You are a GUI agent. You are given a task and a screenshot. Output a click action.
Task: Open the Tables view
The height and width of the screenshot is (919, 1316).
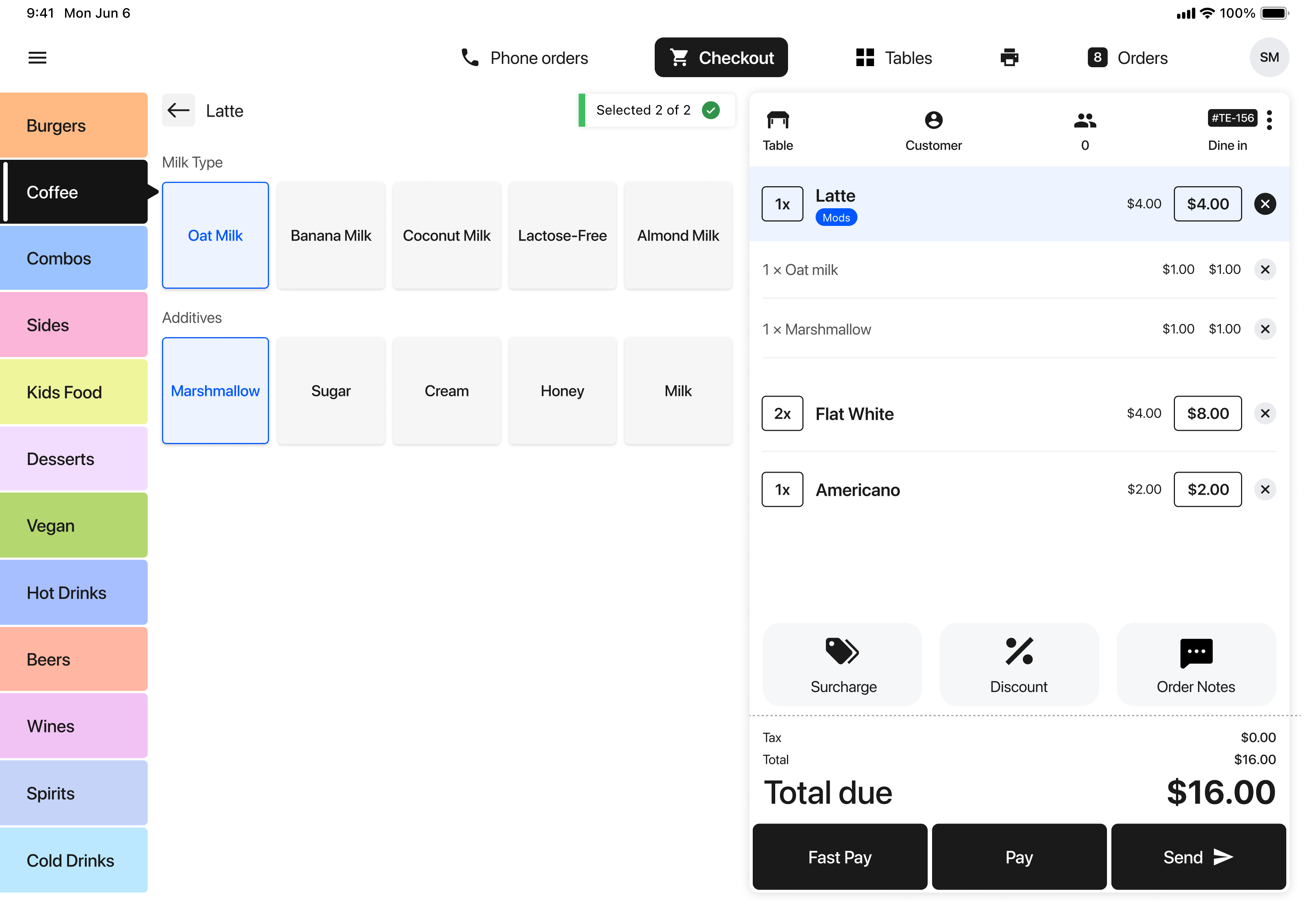(893, 58)
